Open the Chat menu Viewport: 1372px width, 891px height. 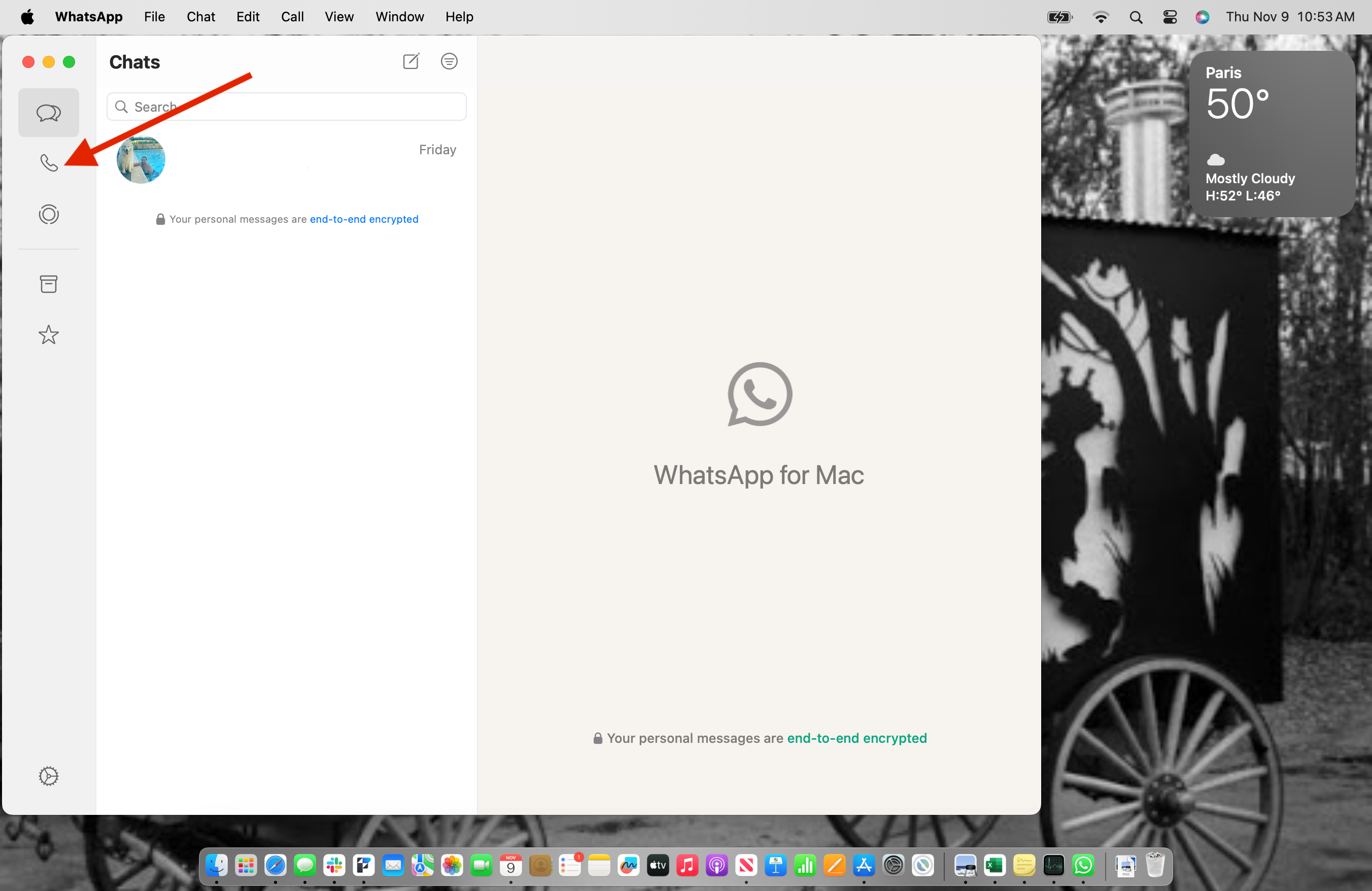tap(200, 16)
